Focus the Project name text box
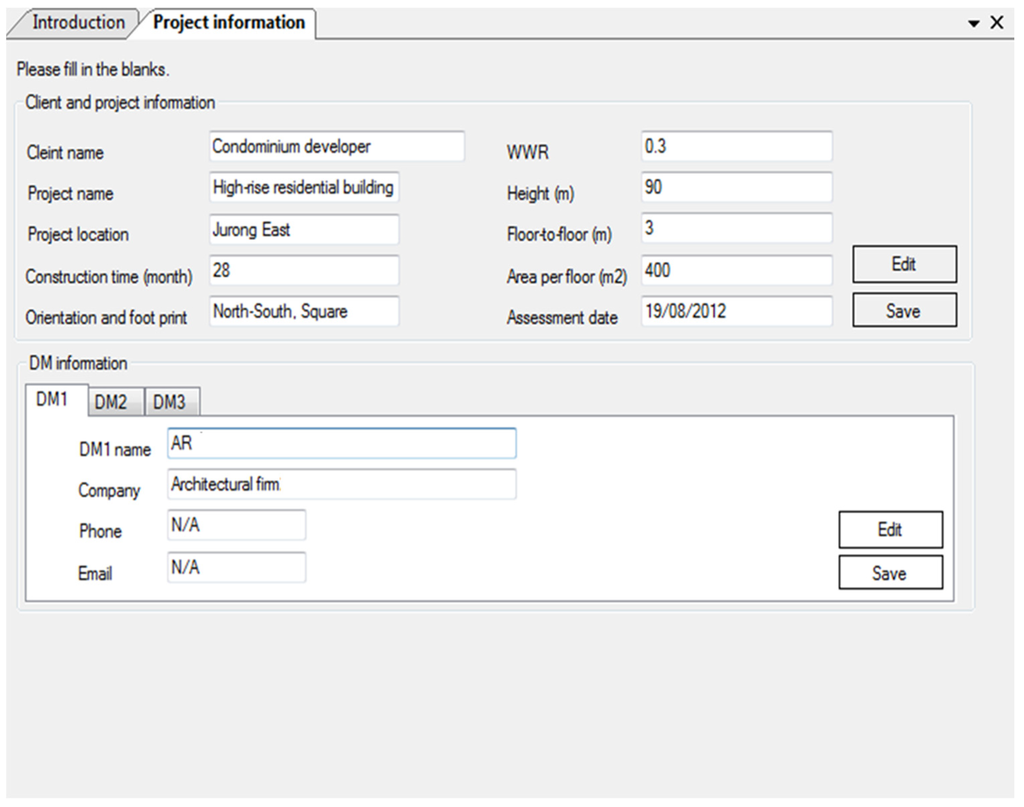The width and height of the screenshot is (1024, 807). tap(304, 188)
